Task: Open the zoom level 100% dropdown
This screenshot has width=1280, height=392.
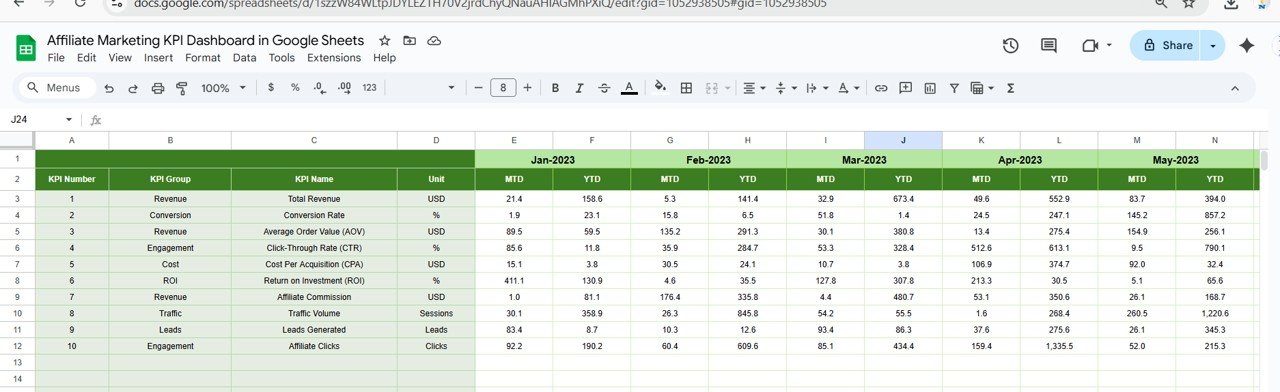Action: pyautogui.click(x=224, y=88)
